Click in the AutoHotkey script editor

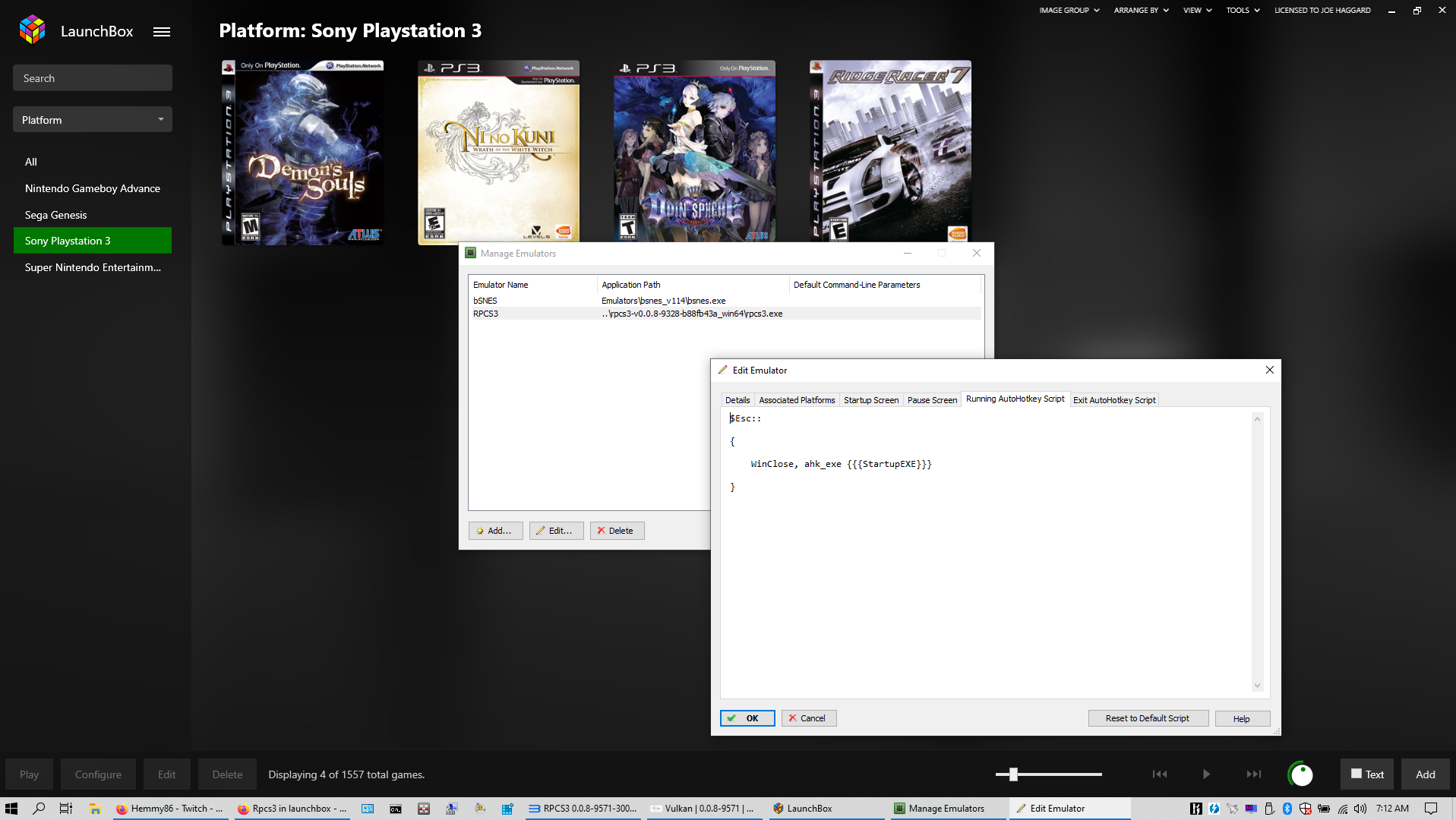(x=986, y=553)
